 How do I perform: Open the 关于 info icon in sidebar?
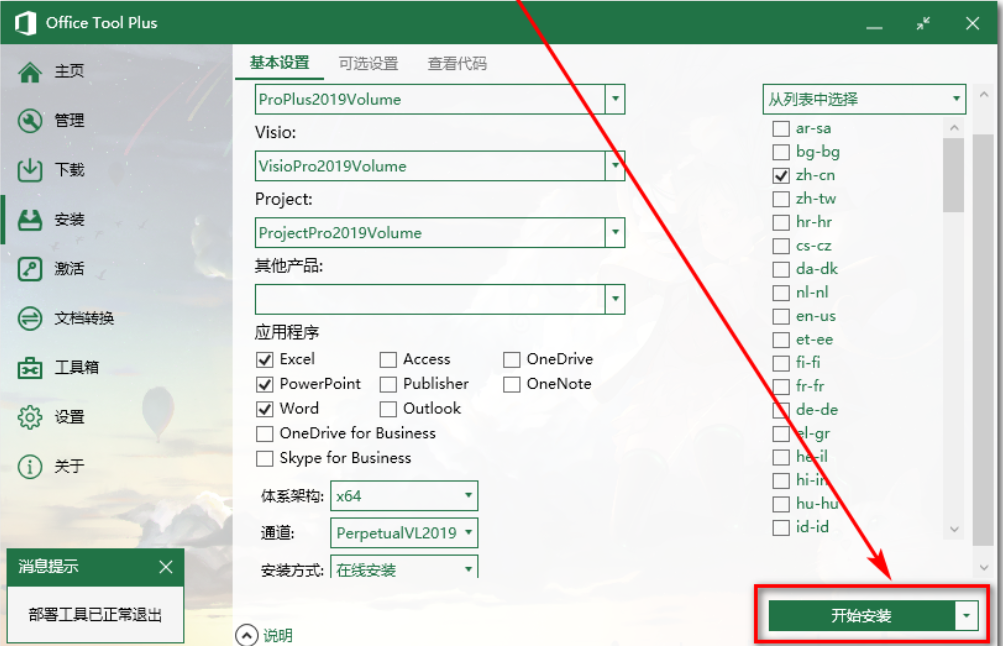click(29, 466)
